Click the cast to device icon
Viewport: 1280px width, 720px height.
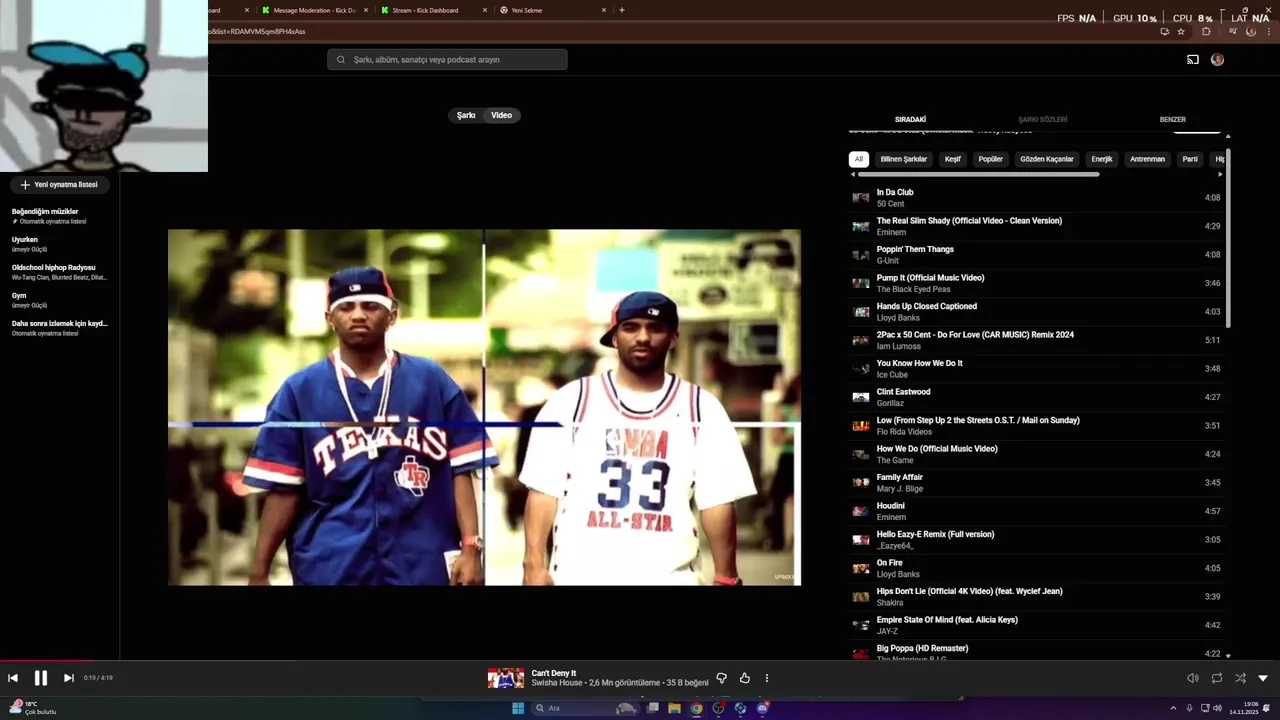pyautogui.click(x=1193, y=60)
